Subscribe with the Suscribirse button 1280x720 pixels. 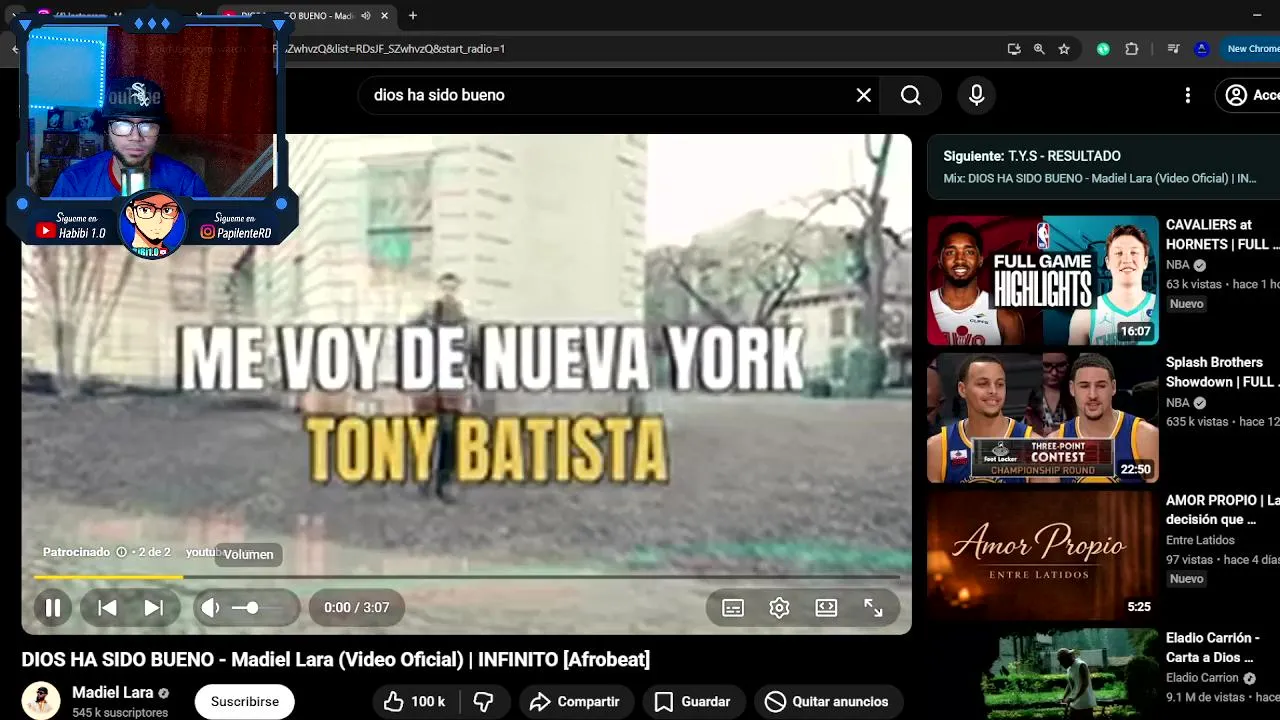[245, 701]
